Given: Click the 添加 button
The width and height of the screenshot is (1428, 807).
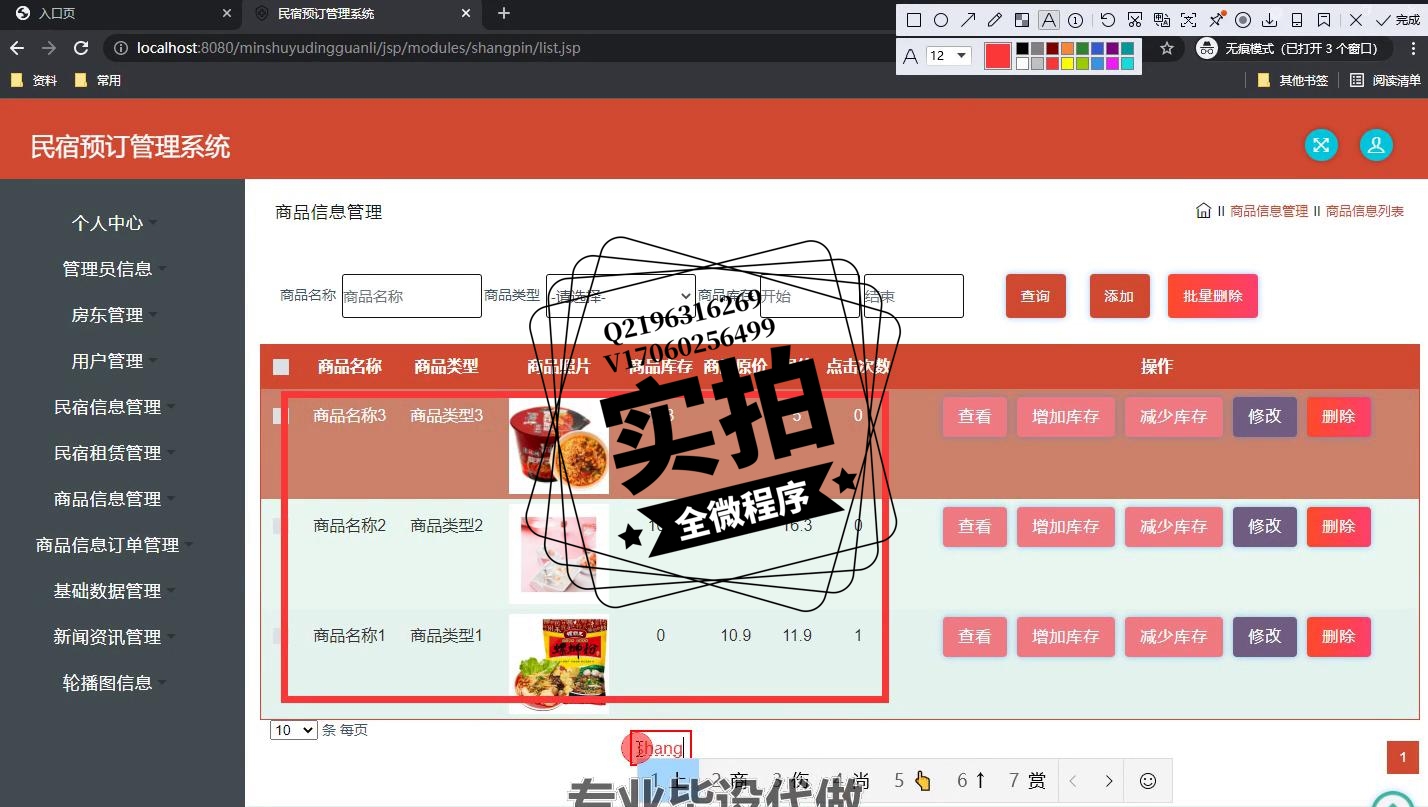Looking at the screenshot, I should 1119,296.
